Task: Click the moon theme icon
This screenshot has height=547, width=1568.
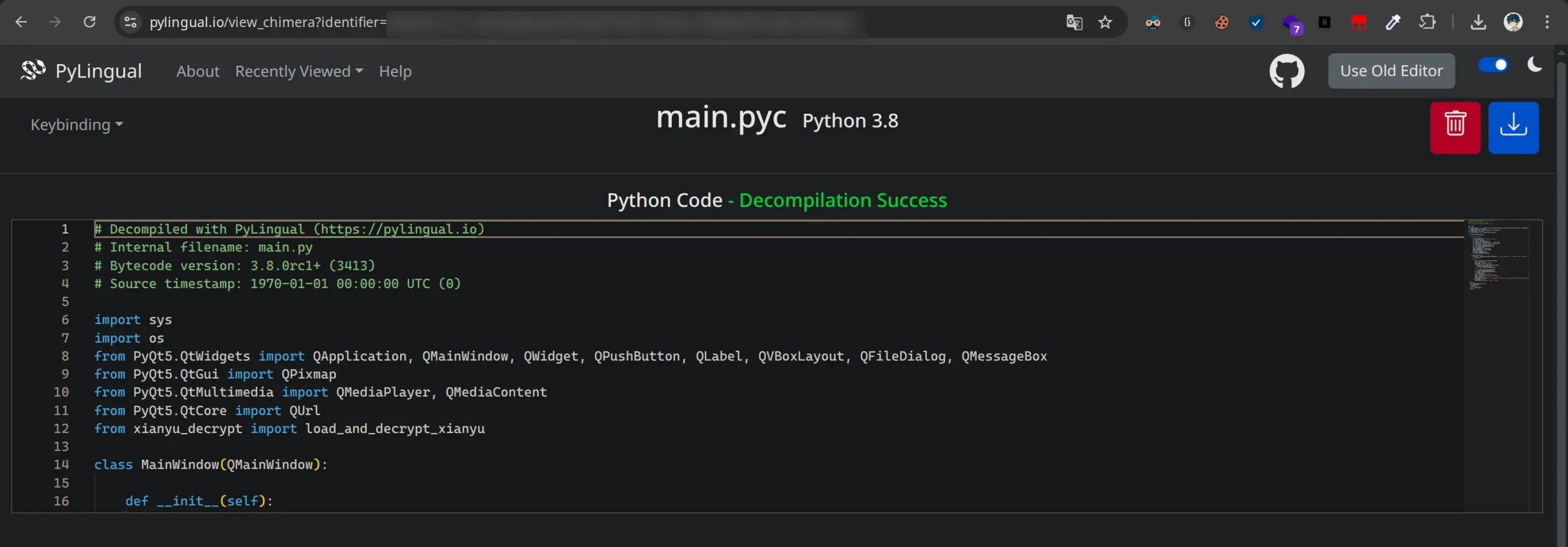Action: [x=1535, y=65]
